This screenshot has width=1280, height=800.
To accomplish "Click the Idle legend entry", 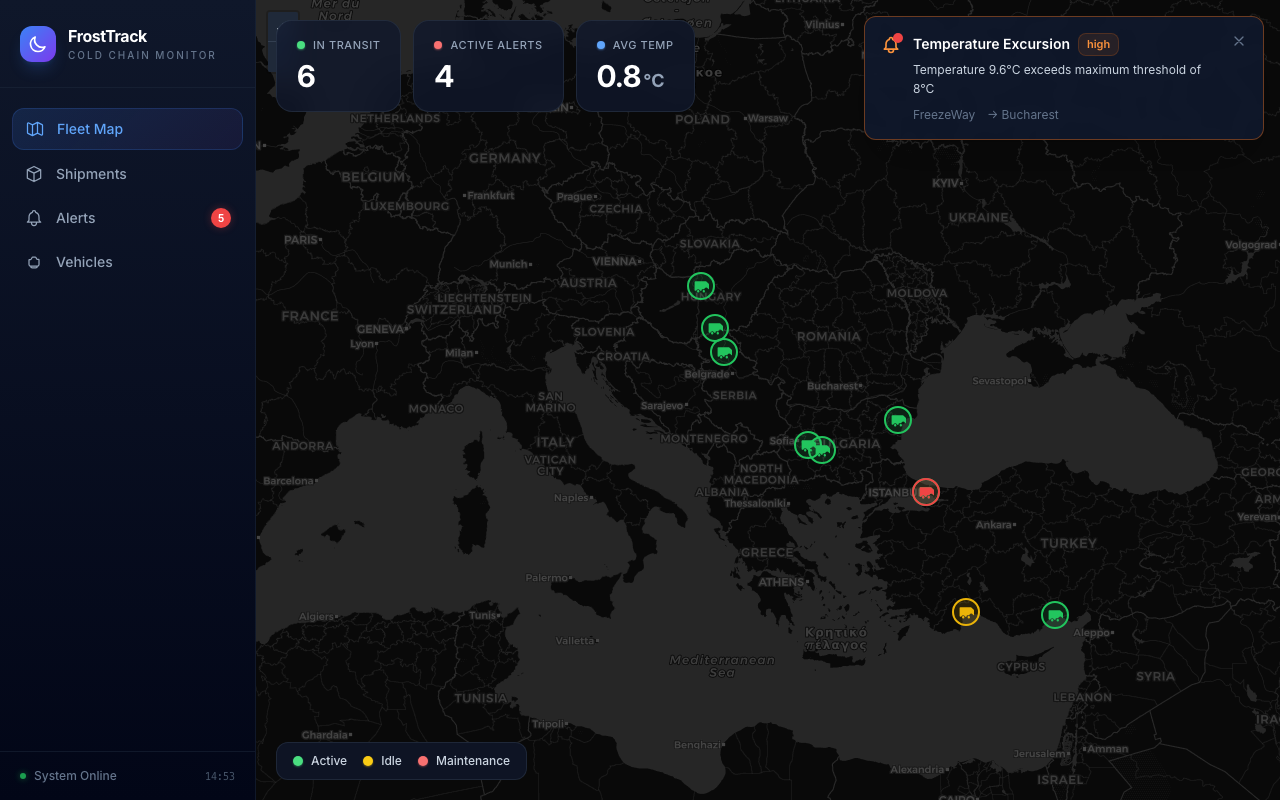I will tap(382, 761).
